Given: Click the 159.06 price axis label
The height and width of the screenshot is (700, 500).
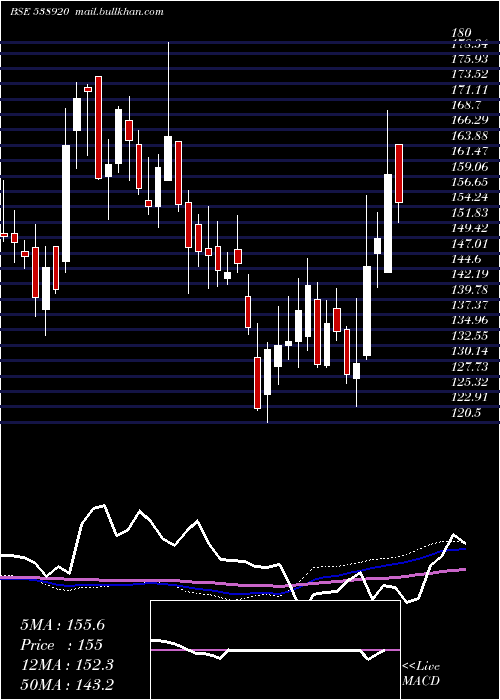Looking at the screenshot, I should (x=469, y=167).
